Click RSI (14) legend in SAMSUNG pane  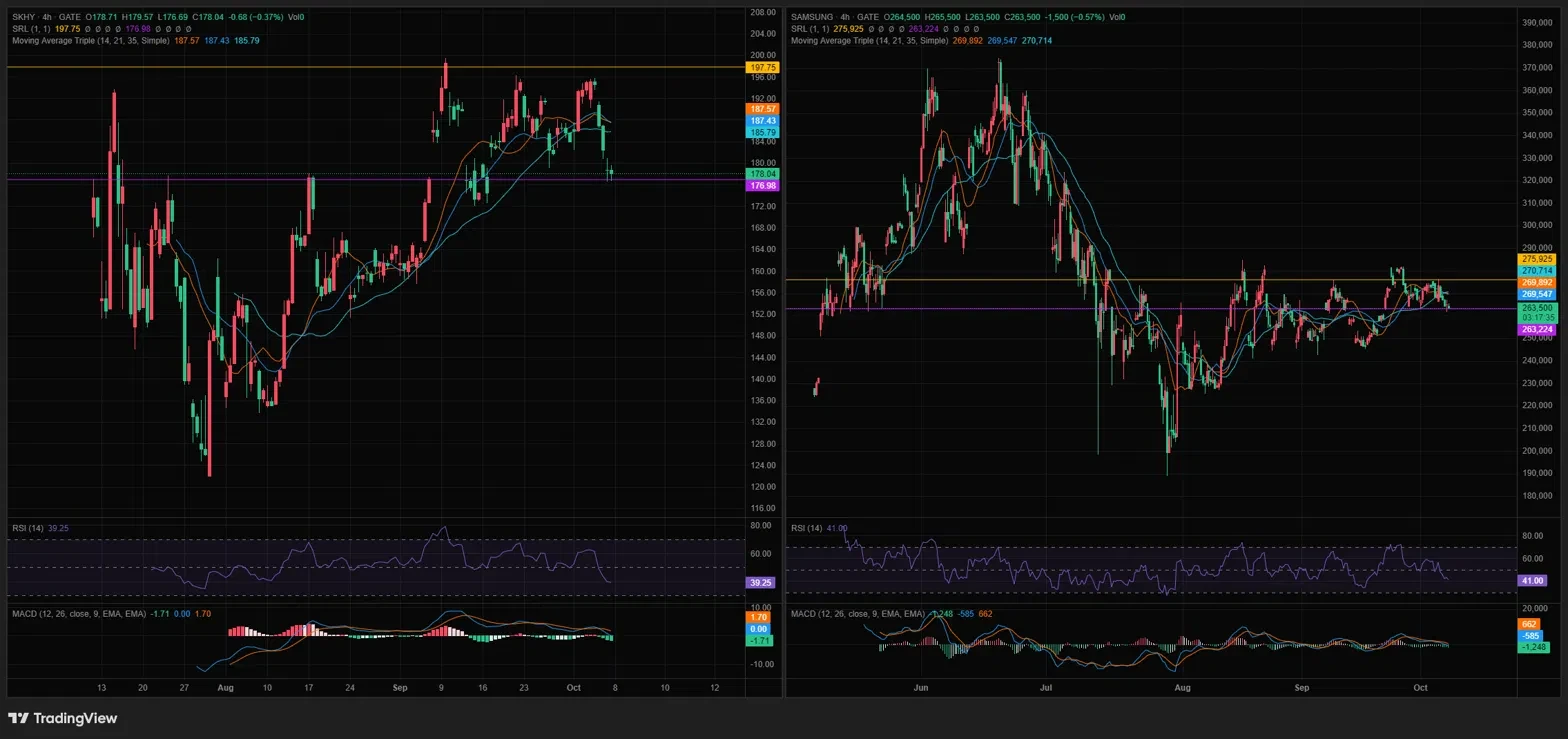pos(806,527)
